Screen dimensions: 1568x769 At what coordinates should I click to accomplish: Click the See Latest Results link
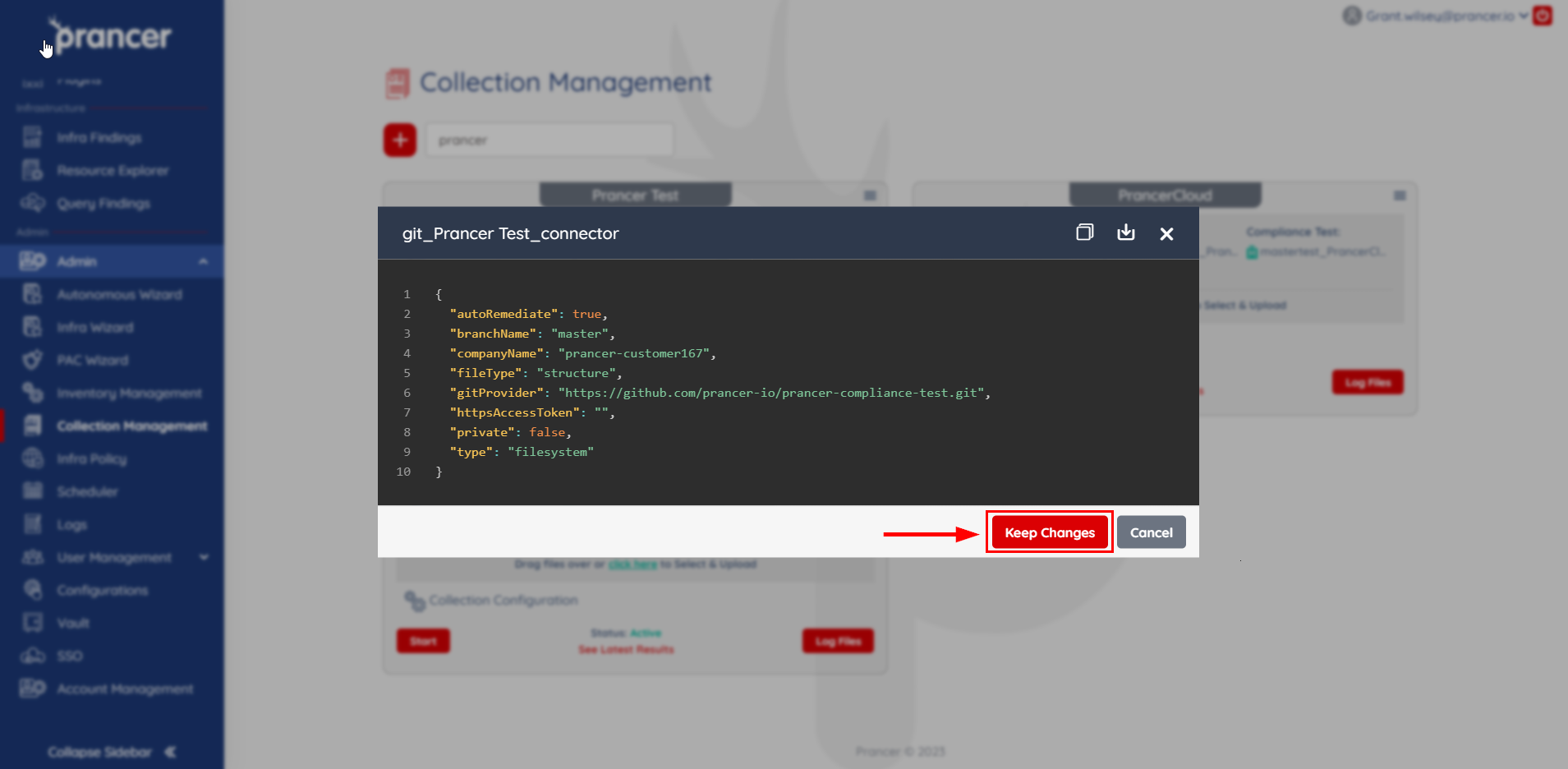point(626,649)
